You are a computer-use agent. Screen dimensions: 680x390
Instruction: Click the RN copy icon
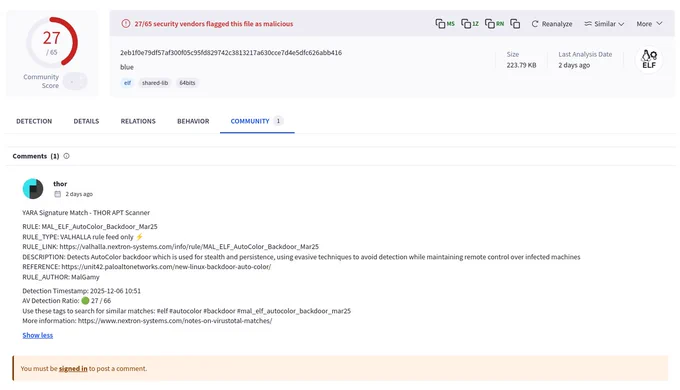[494, 23]
